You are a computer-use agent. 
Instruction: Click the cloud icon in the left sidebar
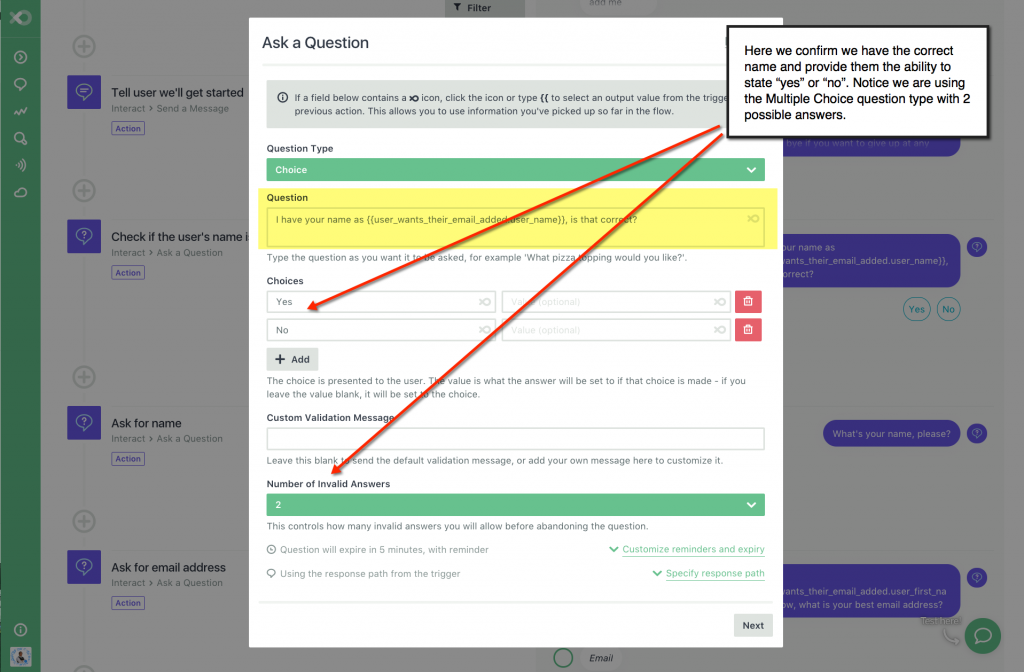tap(20, 192)
